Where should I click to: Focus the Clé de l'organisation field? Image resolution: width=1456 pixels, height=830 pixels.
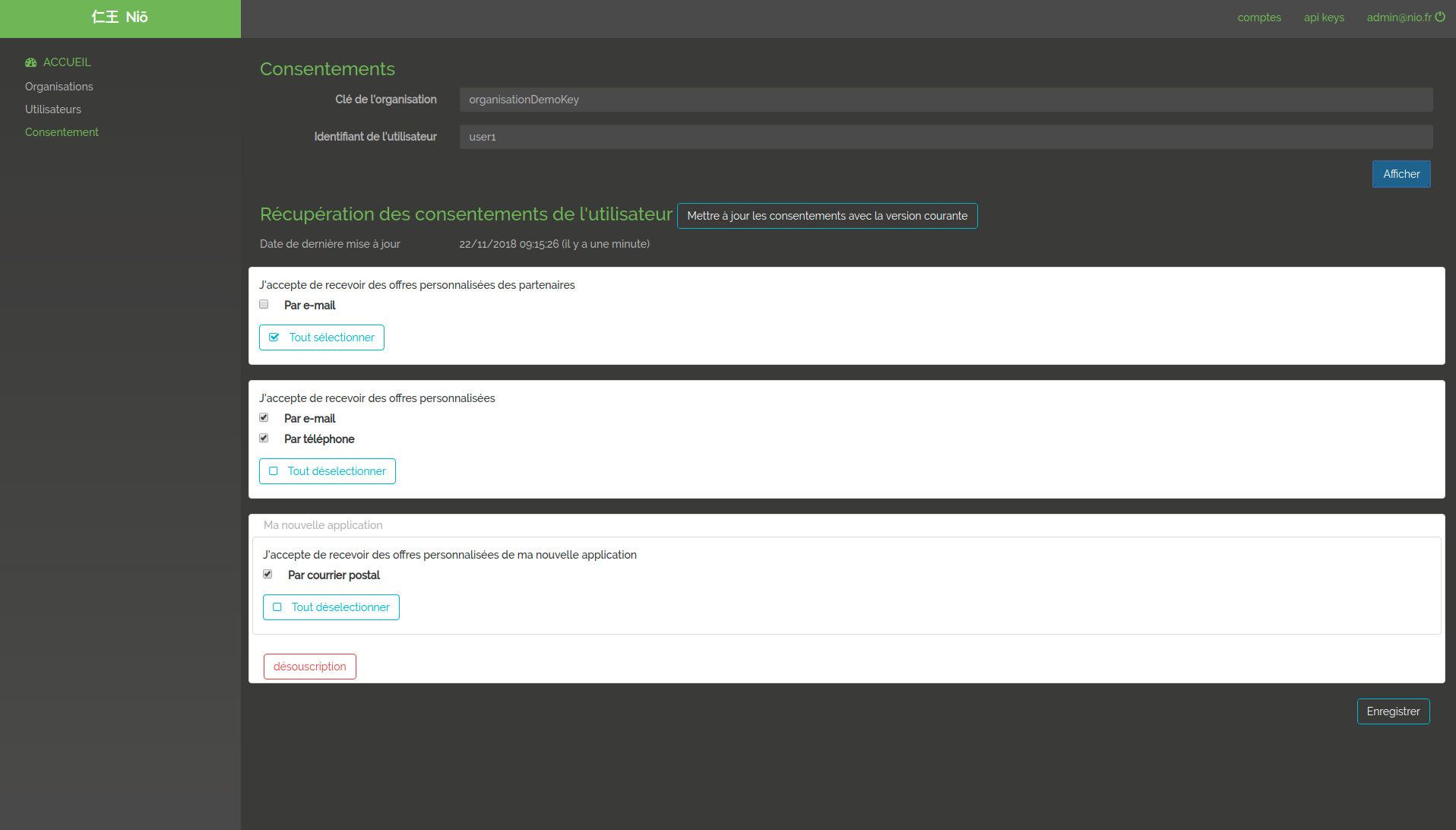pos(945,100)
